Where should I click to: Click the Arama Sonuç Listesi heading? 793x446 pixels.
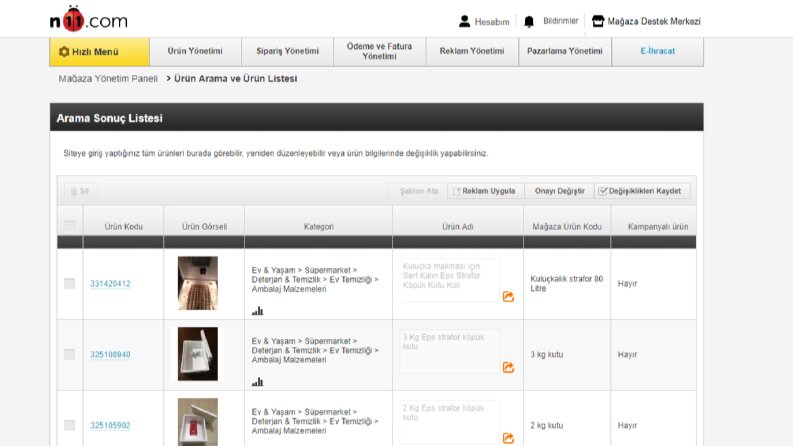click(109, 118)
